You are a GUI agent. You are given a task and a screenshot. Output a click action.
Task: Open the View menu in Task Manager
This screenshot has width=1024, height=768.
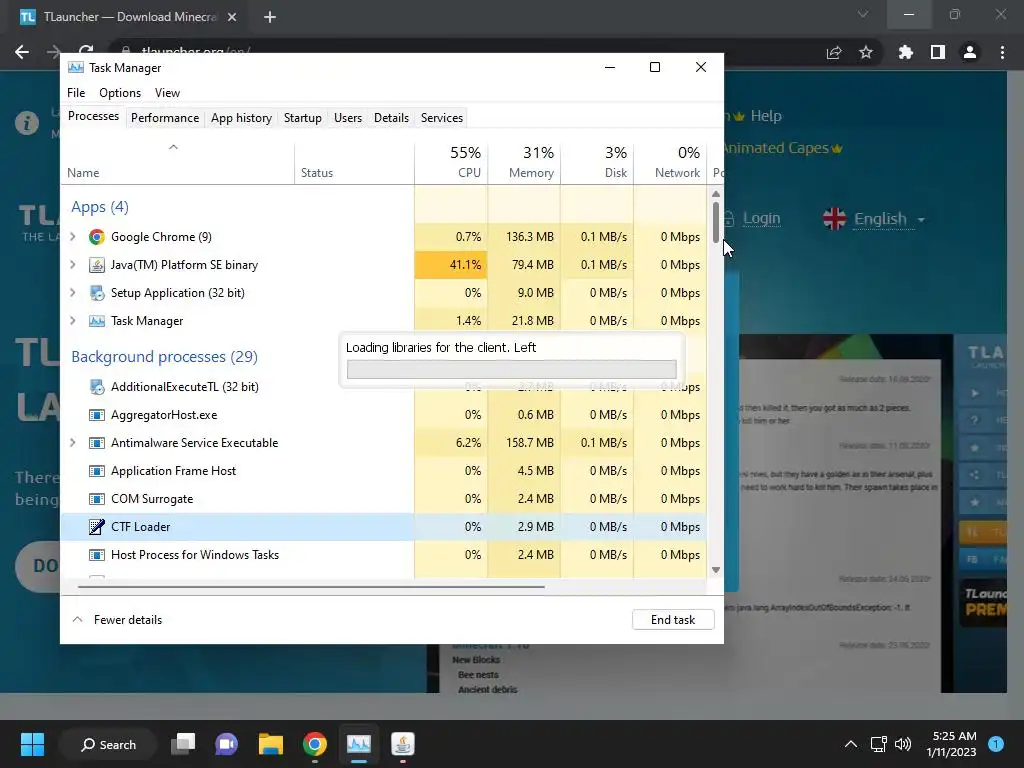click(x=167, y=93)
